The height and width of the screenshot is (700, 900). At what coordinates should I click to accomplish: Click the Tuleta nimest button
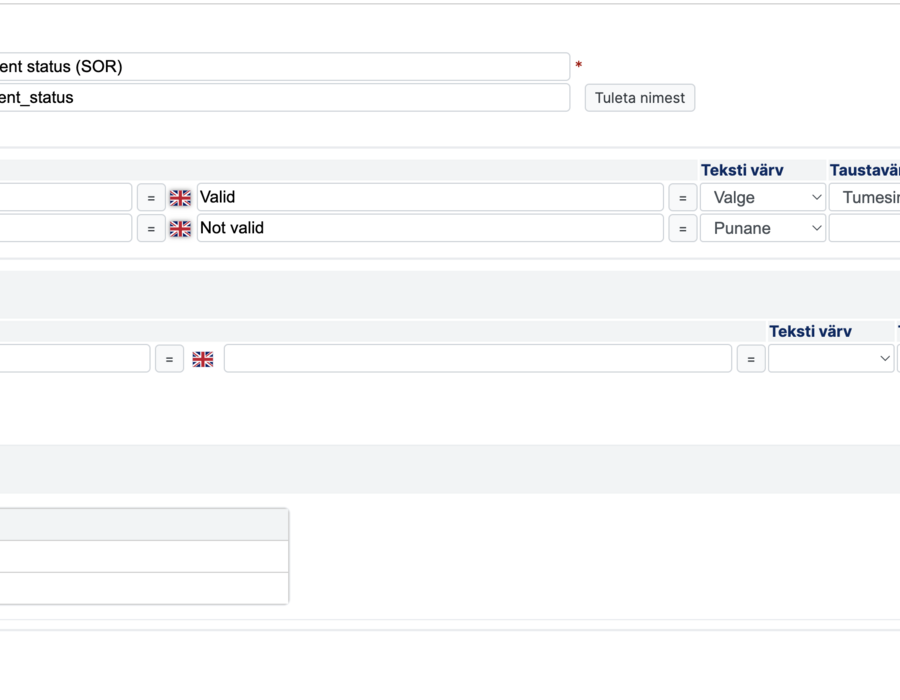point(640,98)
